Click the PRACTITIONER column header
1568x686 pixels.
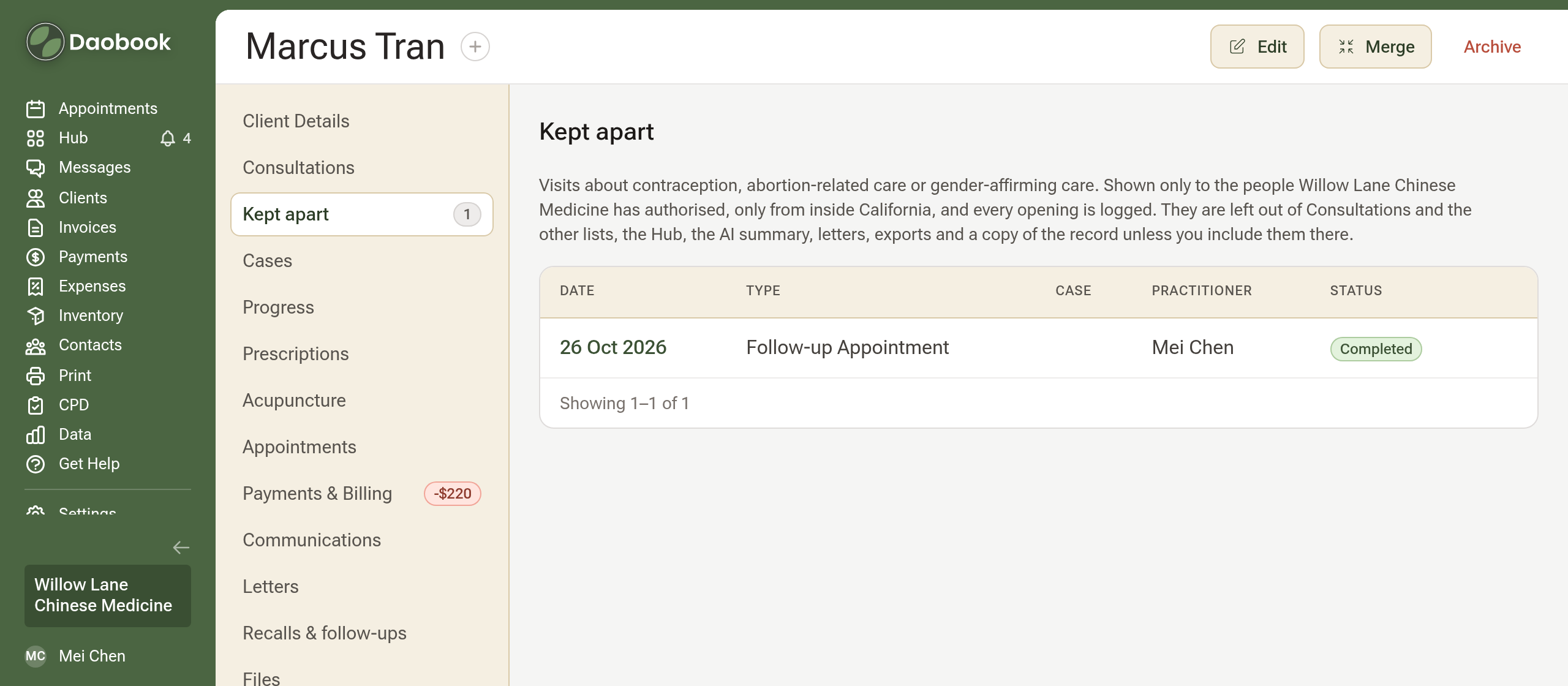coord(1202,291)
